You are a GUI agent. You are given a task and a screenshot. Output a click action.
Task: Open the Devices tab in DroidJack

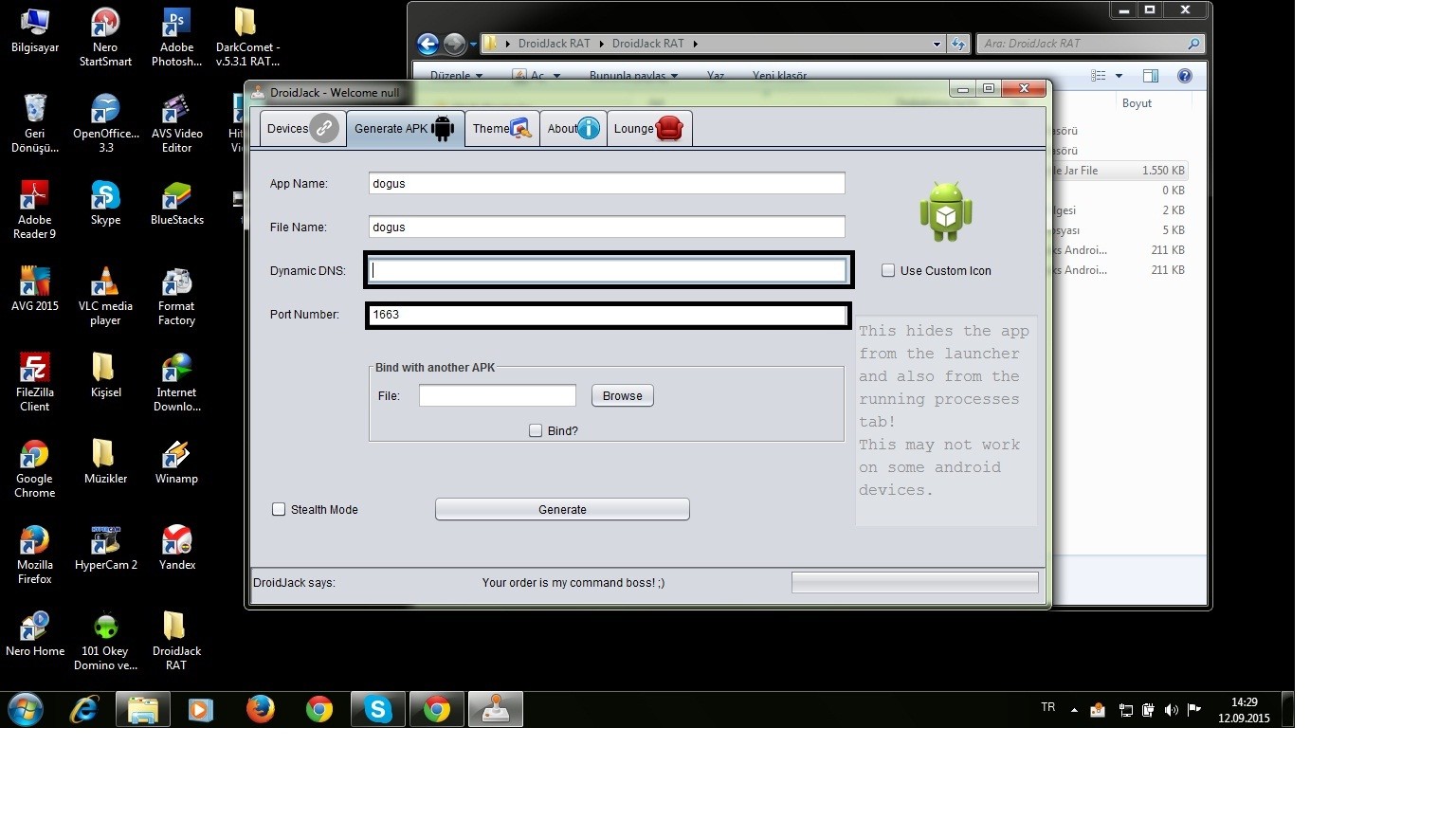point(303,129)
